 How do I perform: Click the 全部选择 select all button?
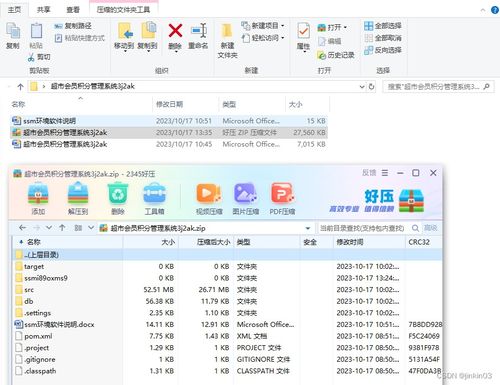click(x=383, y=26)
